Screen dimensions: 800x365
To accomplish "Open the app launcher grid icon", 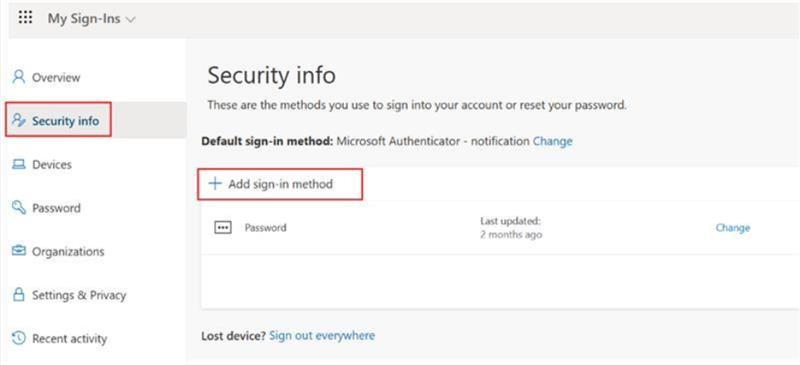I will (x=25, y=18).
